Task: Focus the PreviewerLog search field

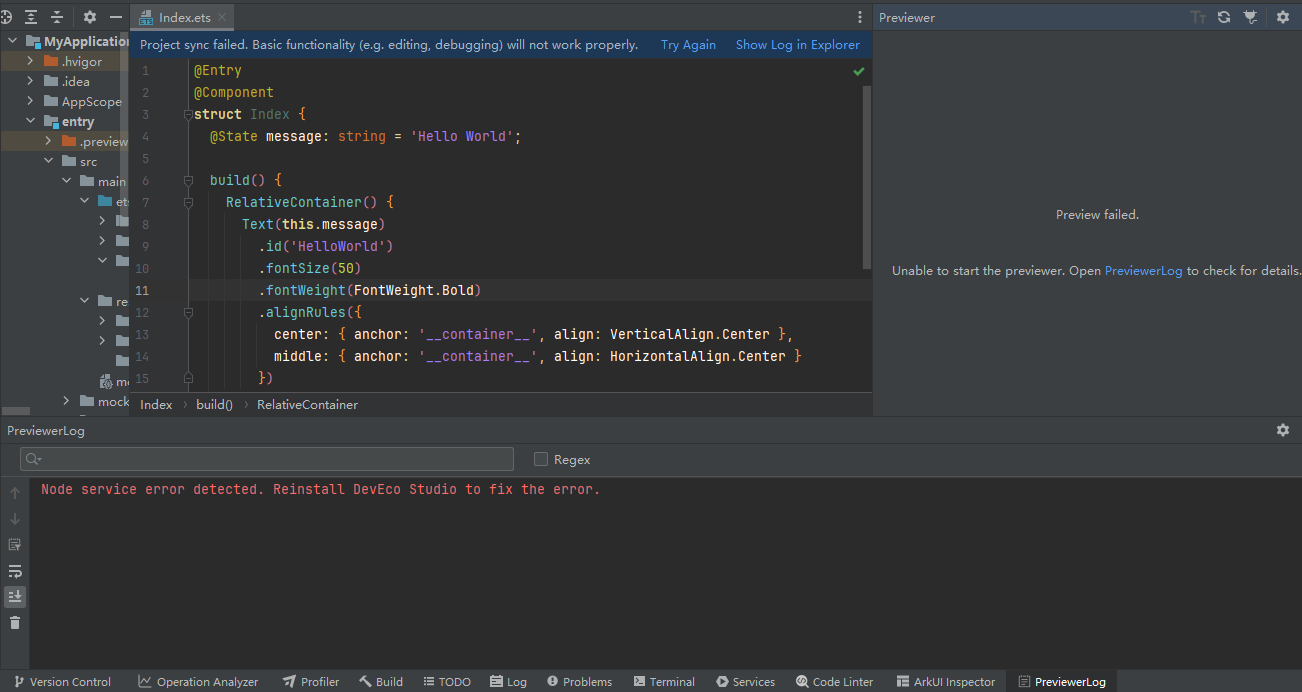Action: [x=270, y=459]
